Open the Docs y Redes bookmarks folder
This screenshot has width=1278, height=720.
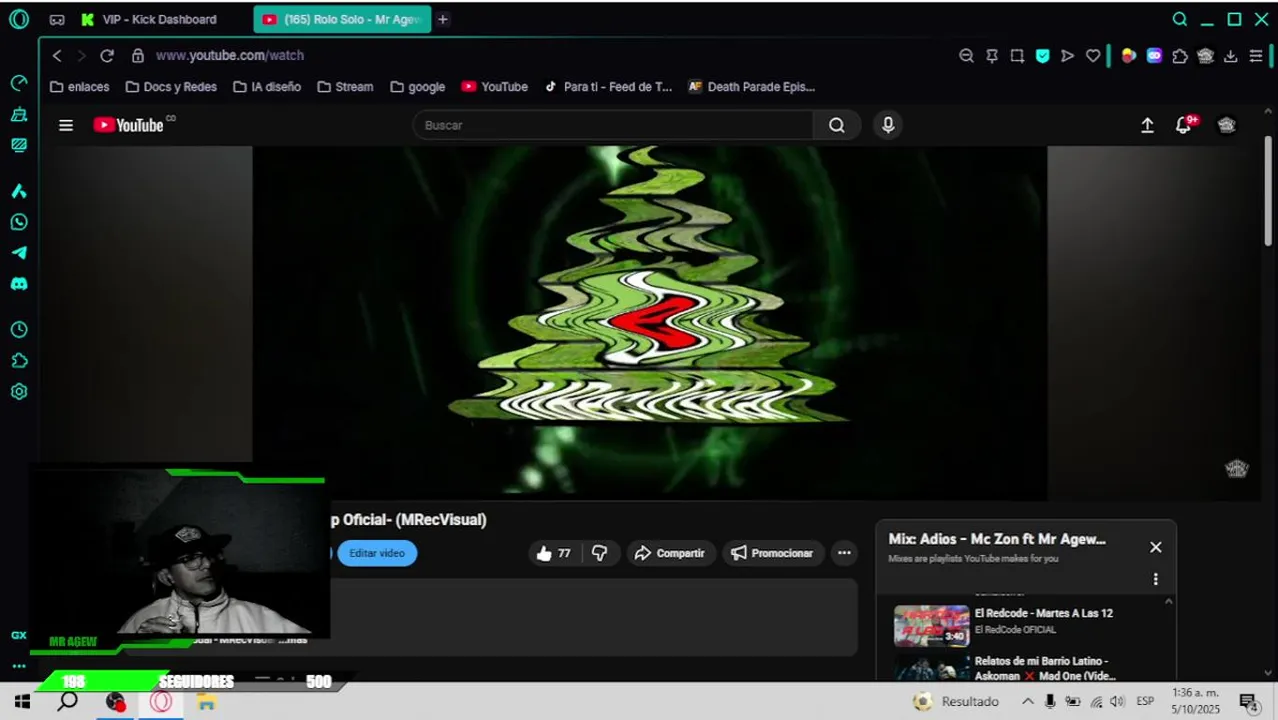click(171, 87)
